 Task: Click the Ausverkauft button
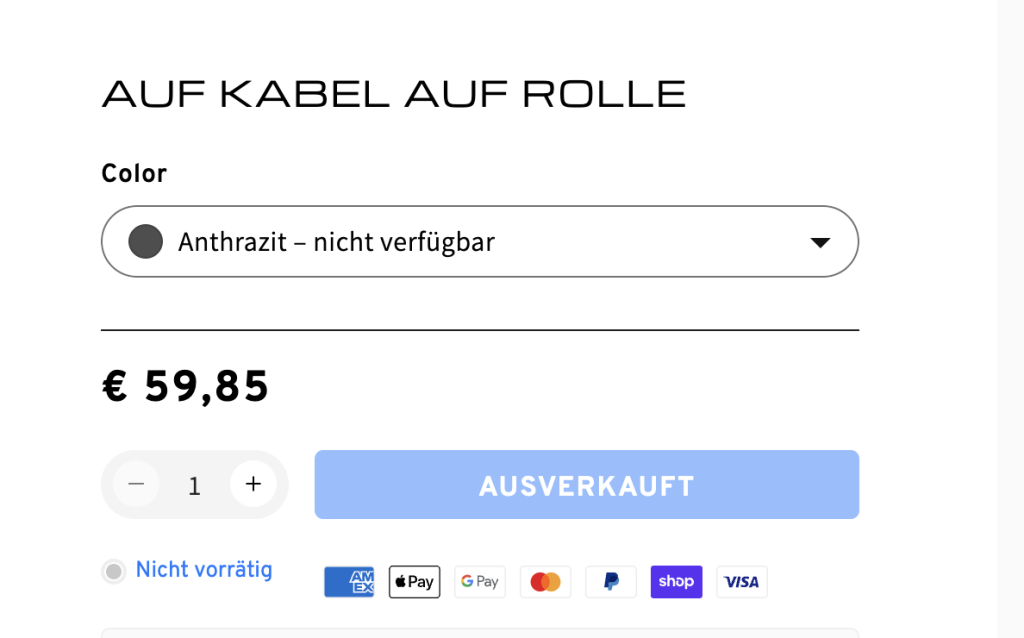tap(586, 485)
